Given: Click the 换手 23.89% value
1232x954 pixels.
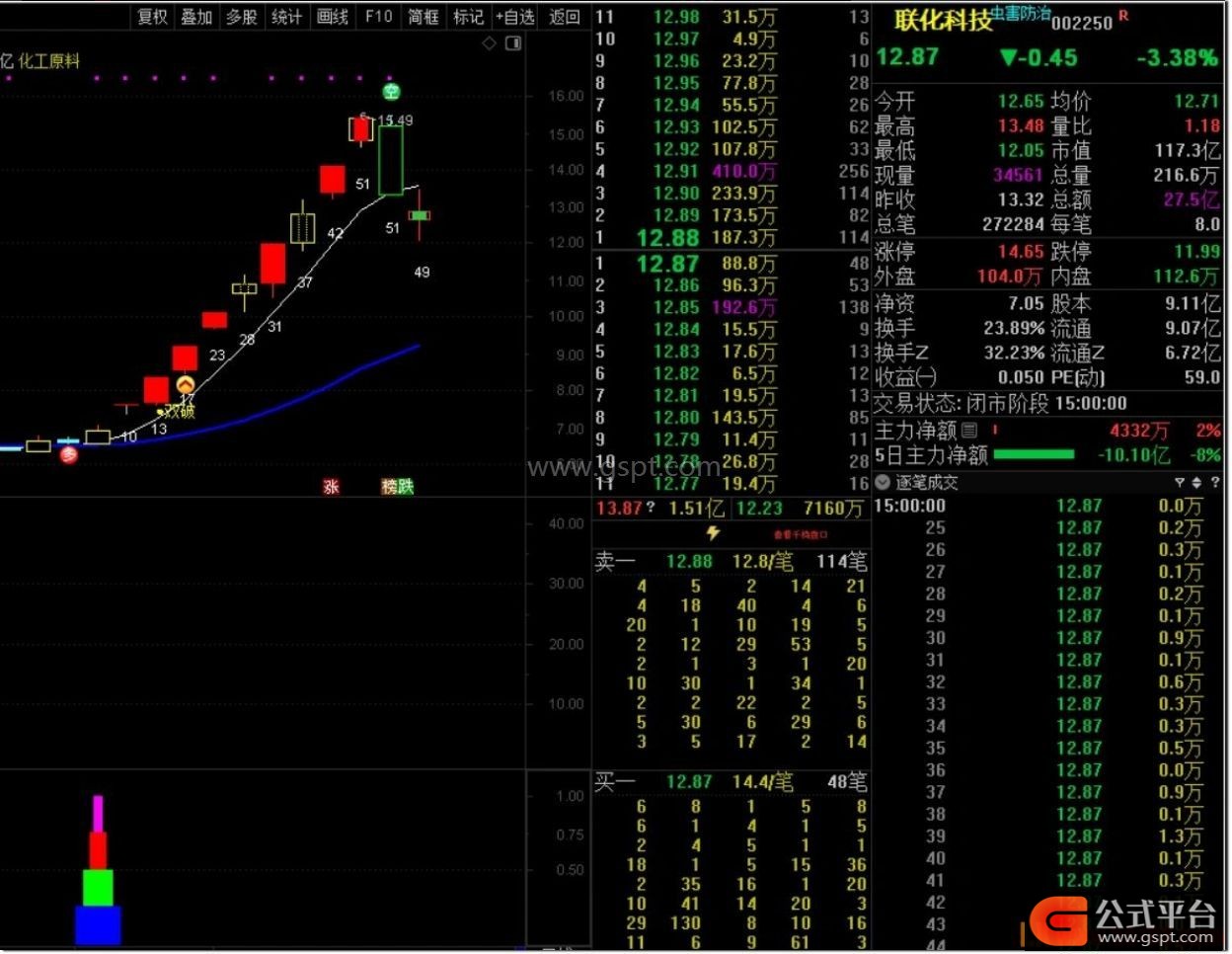Looking at the screenshot, I should [1013, 328].
